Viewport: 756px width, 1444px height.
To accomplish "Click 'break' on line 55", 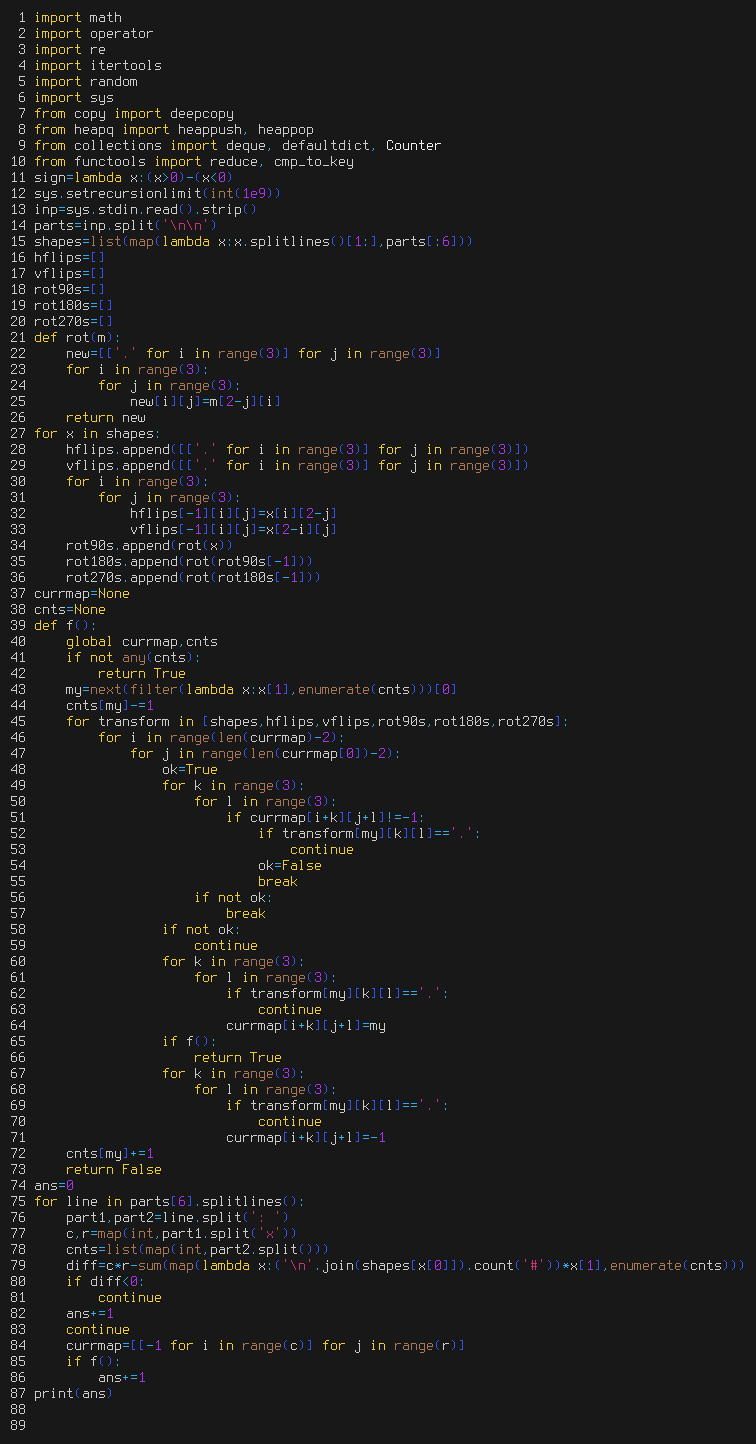I will point(278,881).
